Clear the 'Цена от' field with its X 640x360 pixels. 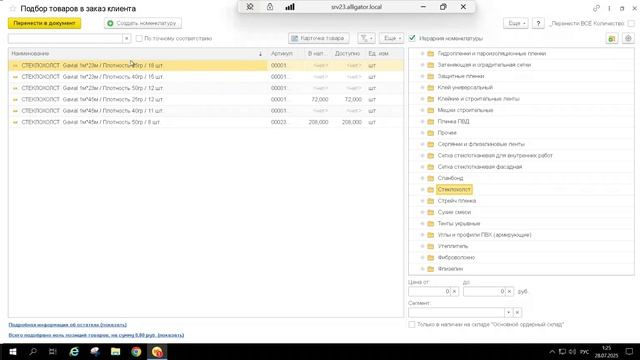pyautogui.click(x=454, y=291)
